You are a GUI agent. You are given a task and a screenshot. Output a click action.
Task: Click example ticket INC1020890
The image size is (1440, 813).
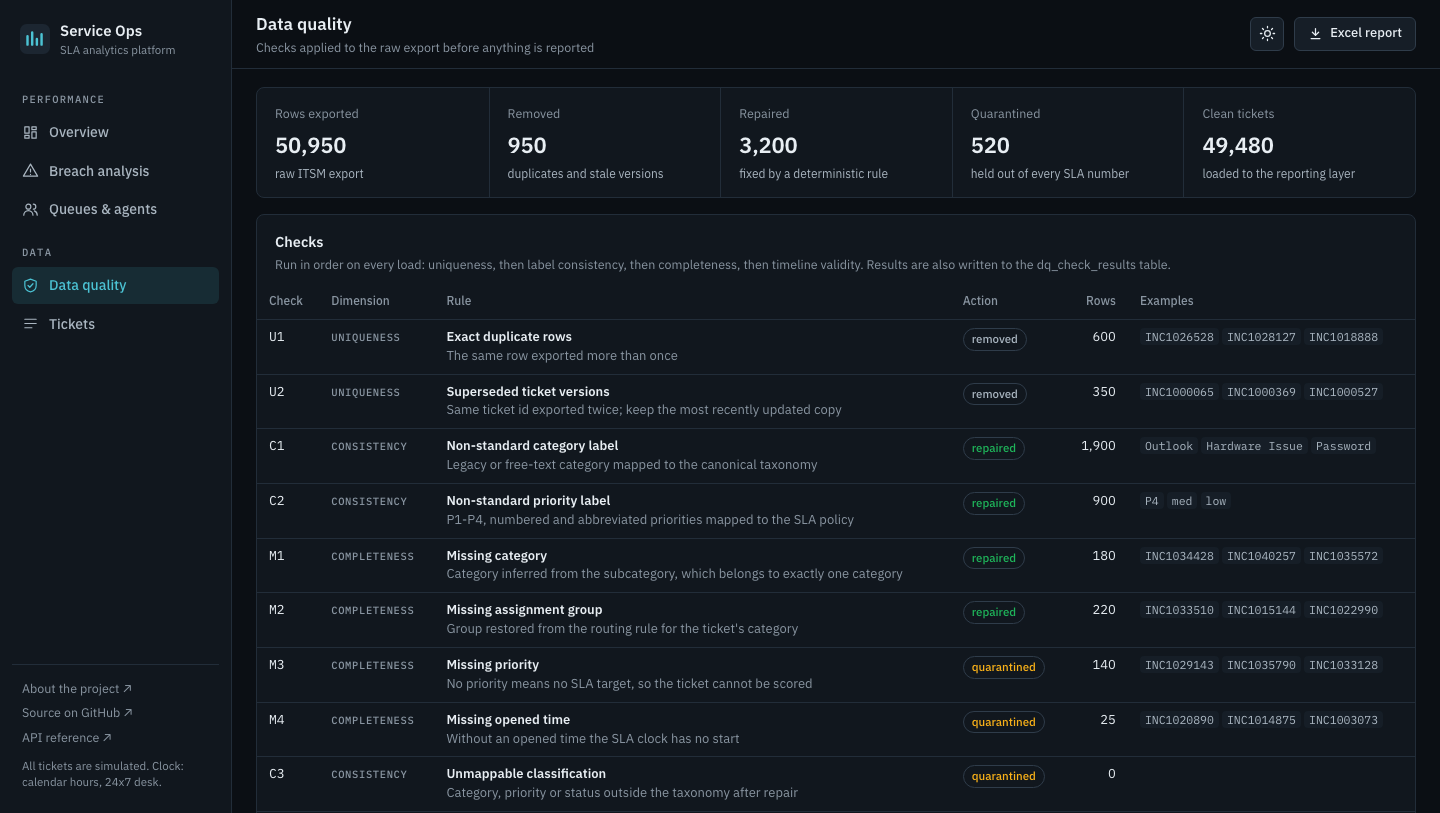1179,720
